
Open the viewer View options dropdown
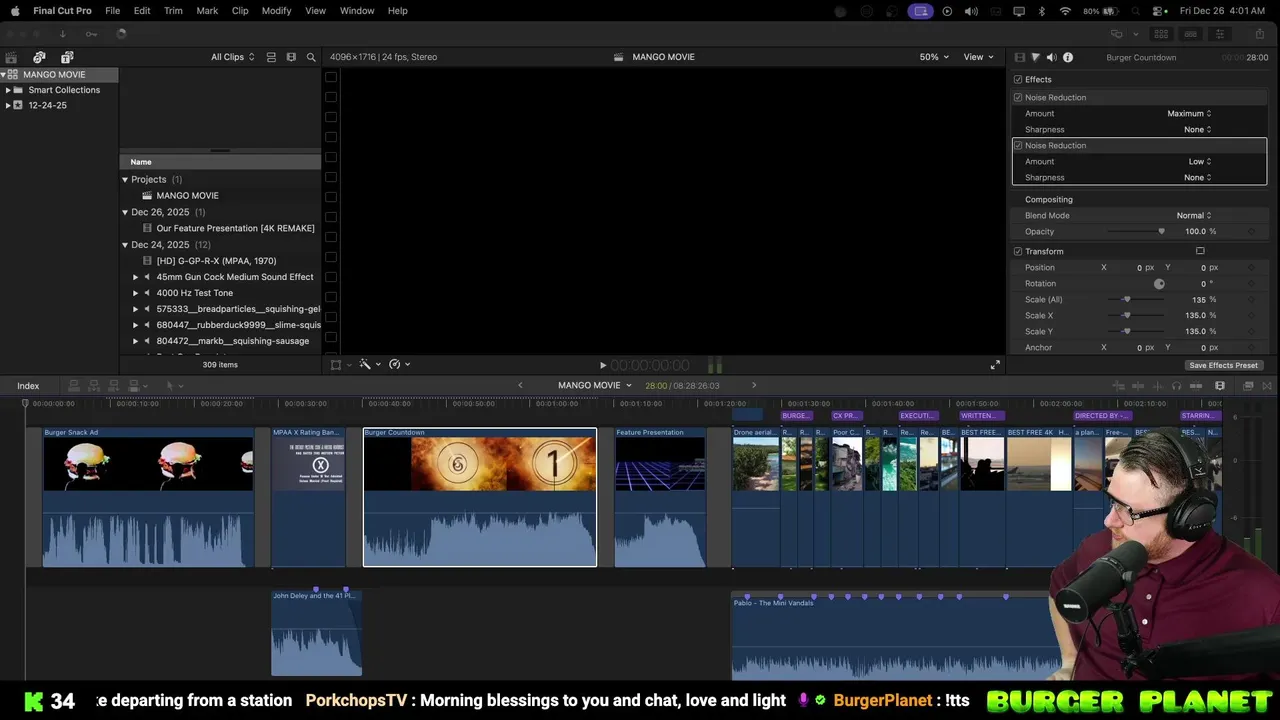[977, 57]
